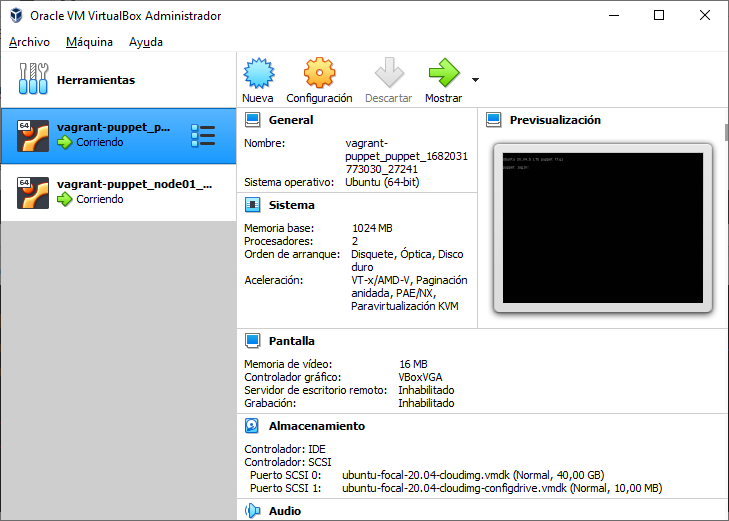Click the Controlador: IDE line
729x521 pixels.
click(285, 449)
